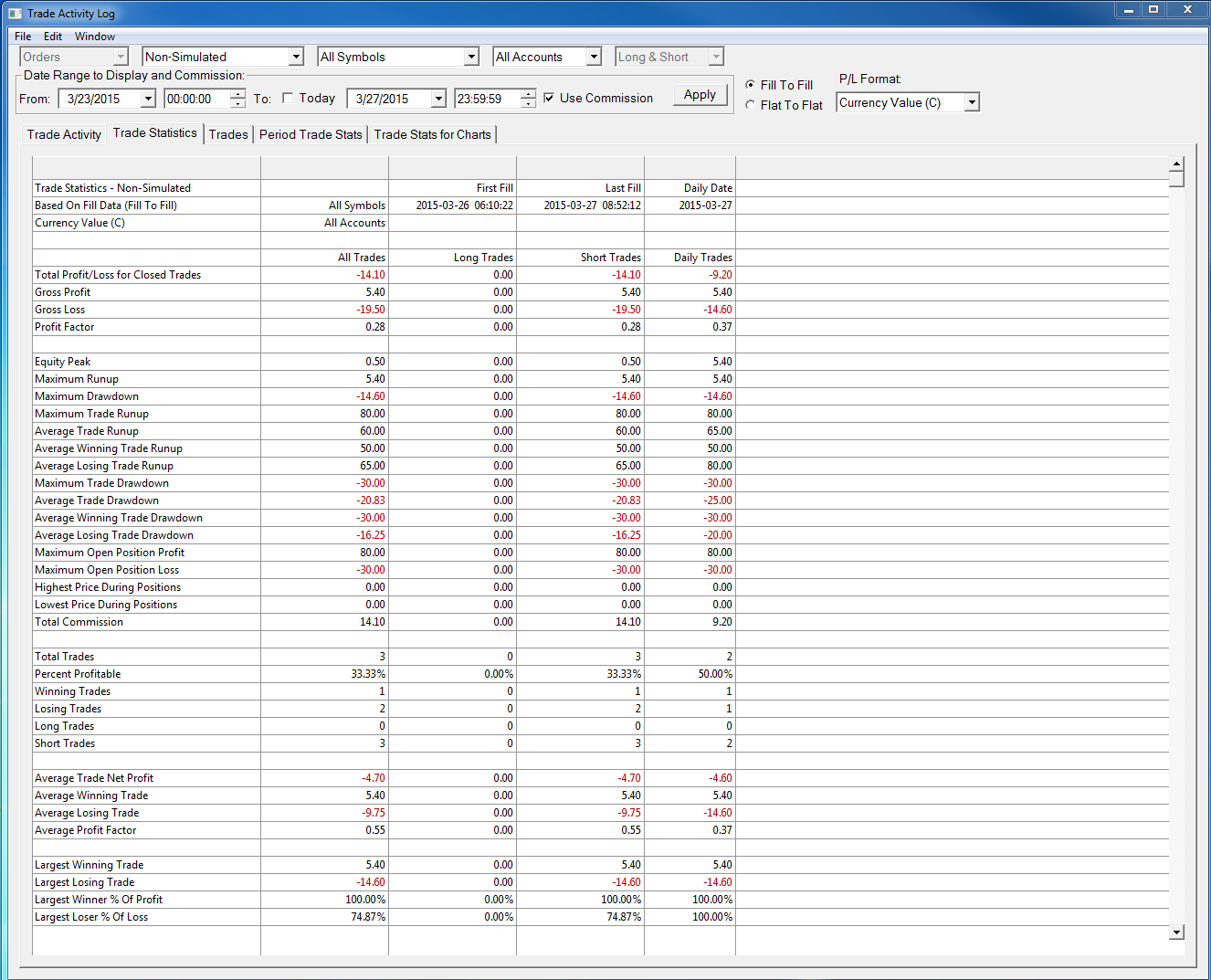
Task: Enable the Today checkbox
Action: [288, 98]
